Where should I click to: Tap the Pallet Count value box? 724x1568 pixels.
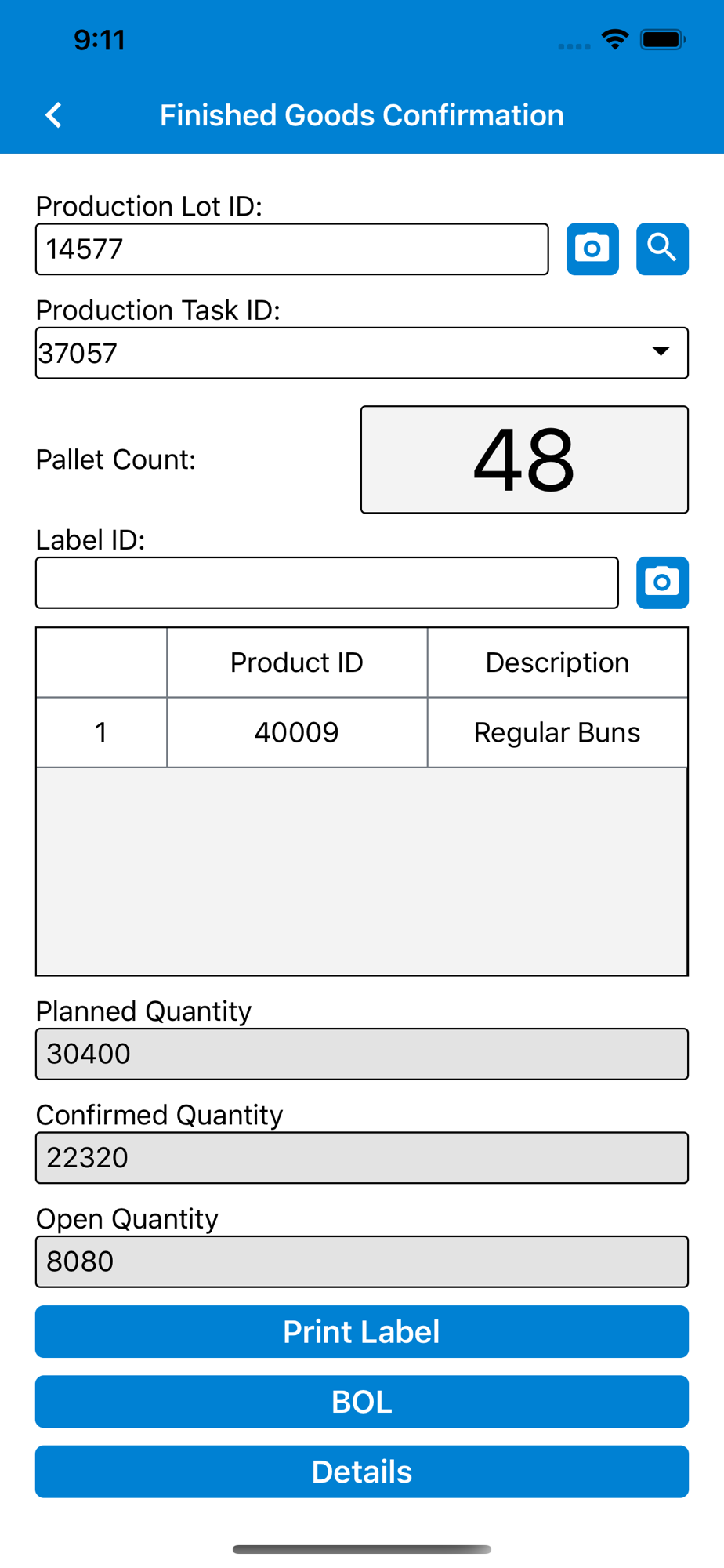pyautogui.click(x=524, y=459)
